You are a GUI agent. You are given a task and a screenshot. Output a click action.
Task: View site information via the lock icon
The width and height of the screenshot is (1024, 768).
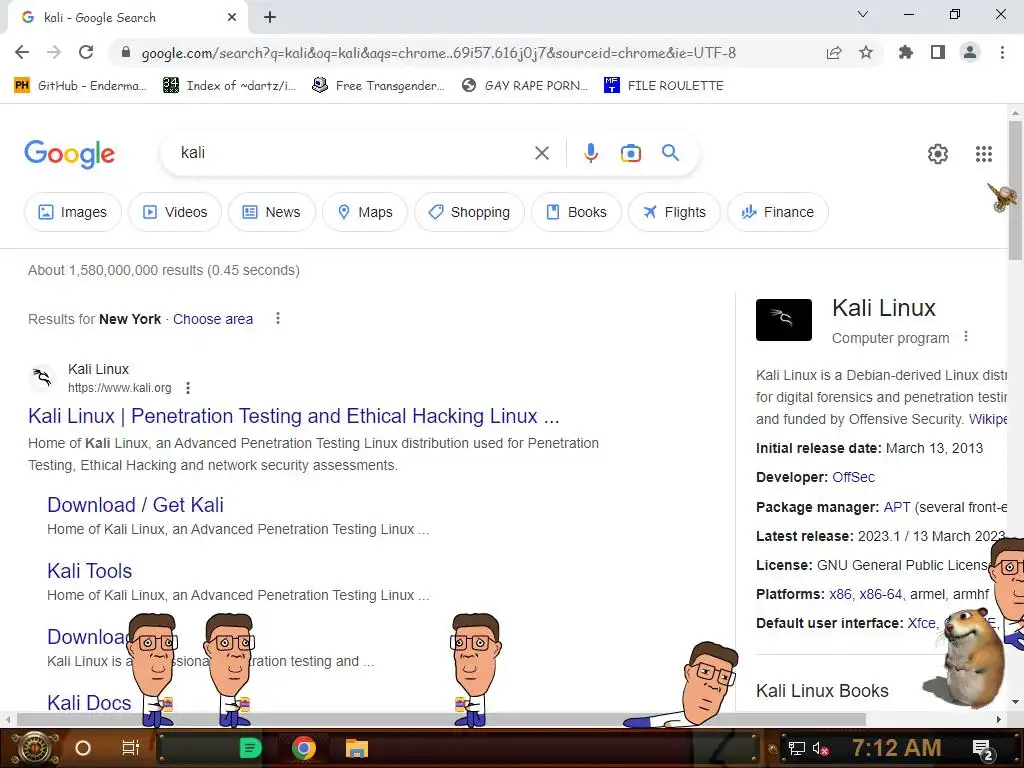point(126,52)
